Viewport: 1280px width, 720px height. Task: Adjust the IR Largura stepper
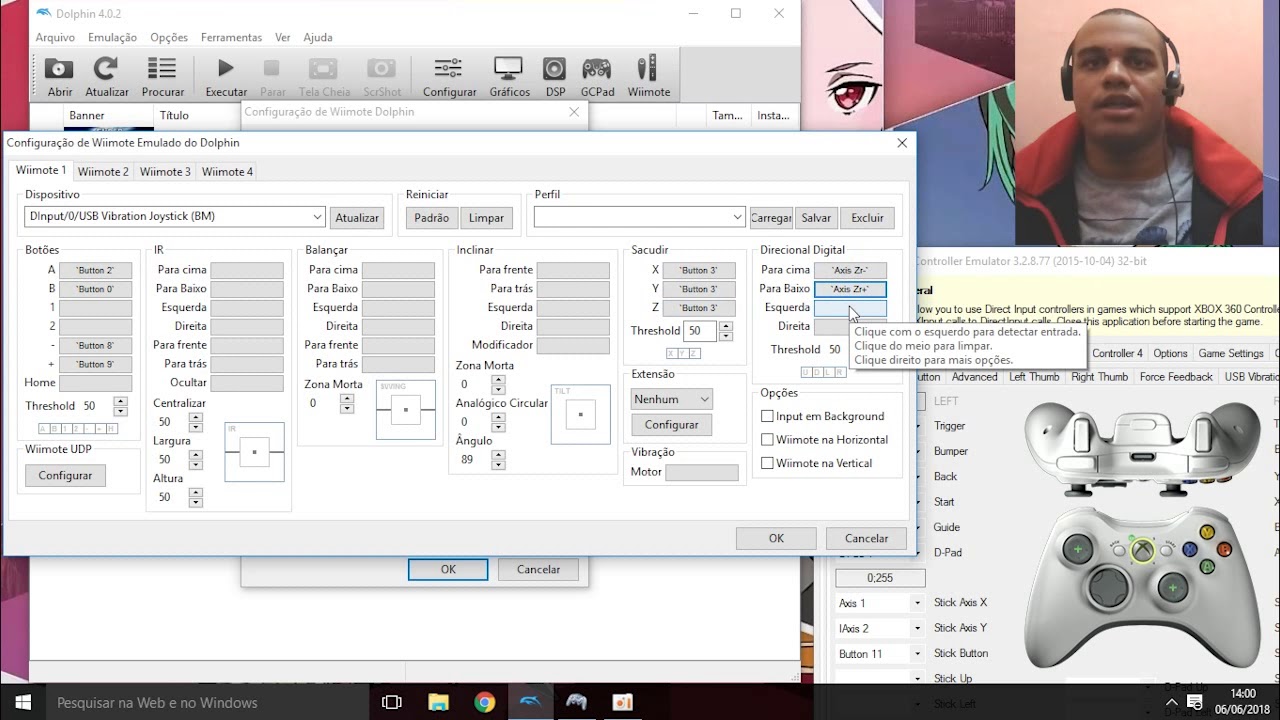click(195, 459)
